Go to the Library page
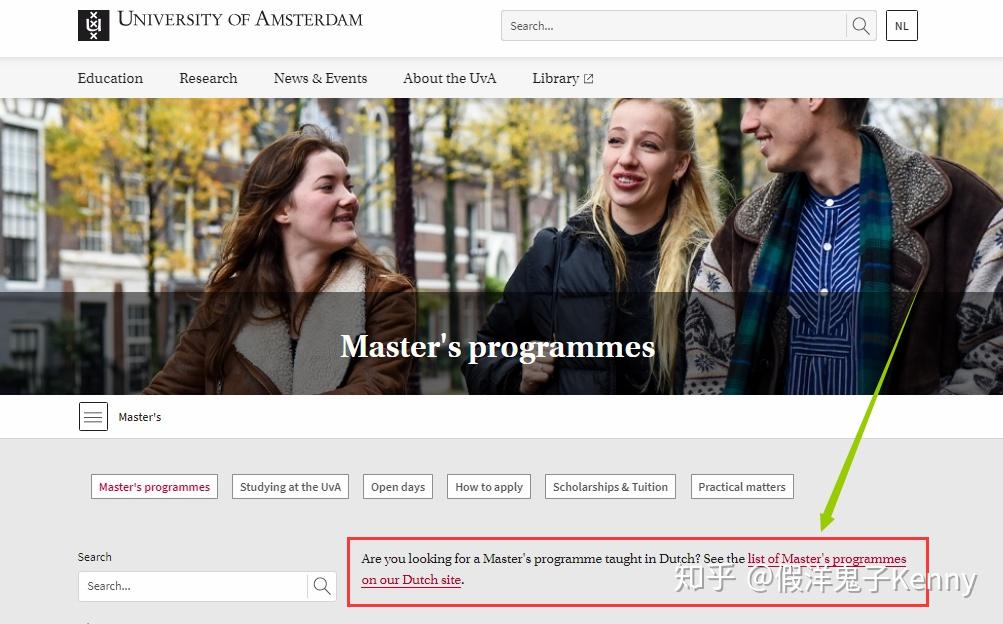Screen dimensions: 1003x624 point(555,78)
